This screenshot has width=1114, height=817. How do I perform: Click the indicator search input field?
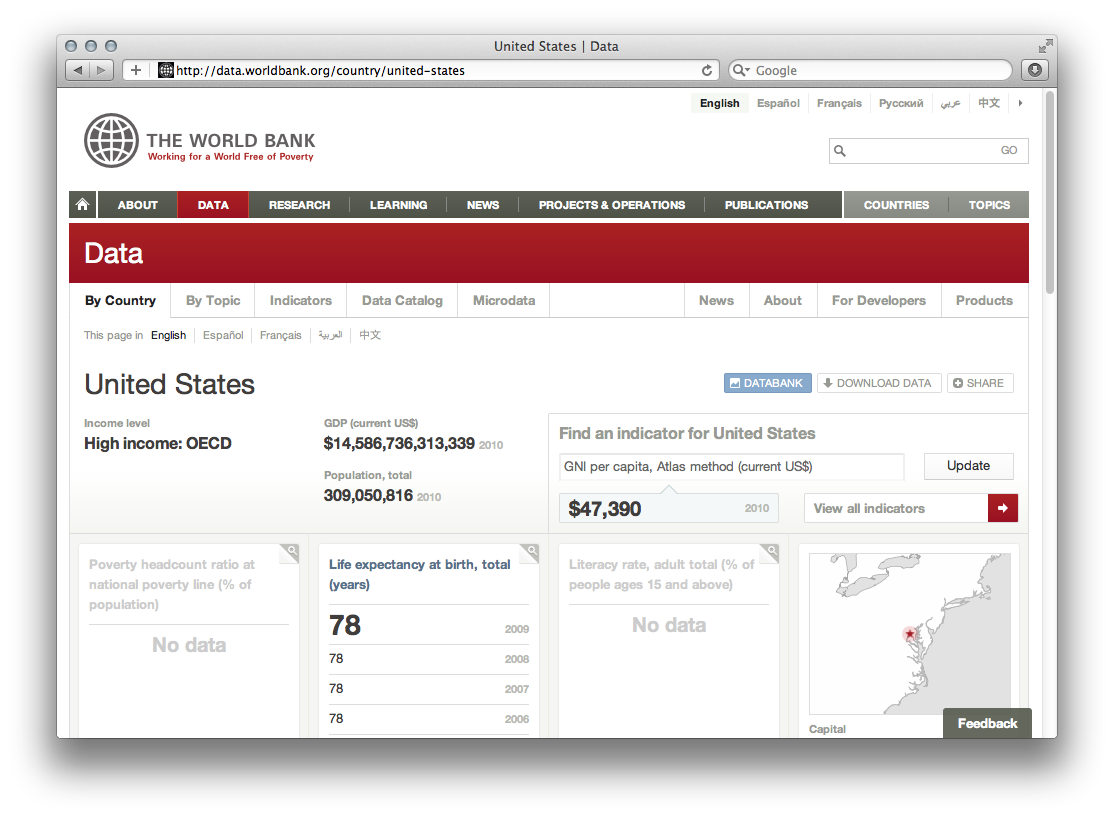coord(731,466)
